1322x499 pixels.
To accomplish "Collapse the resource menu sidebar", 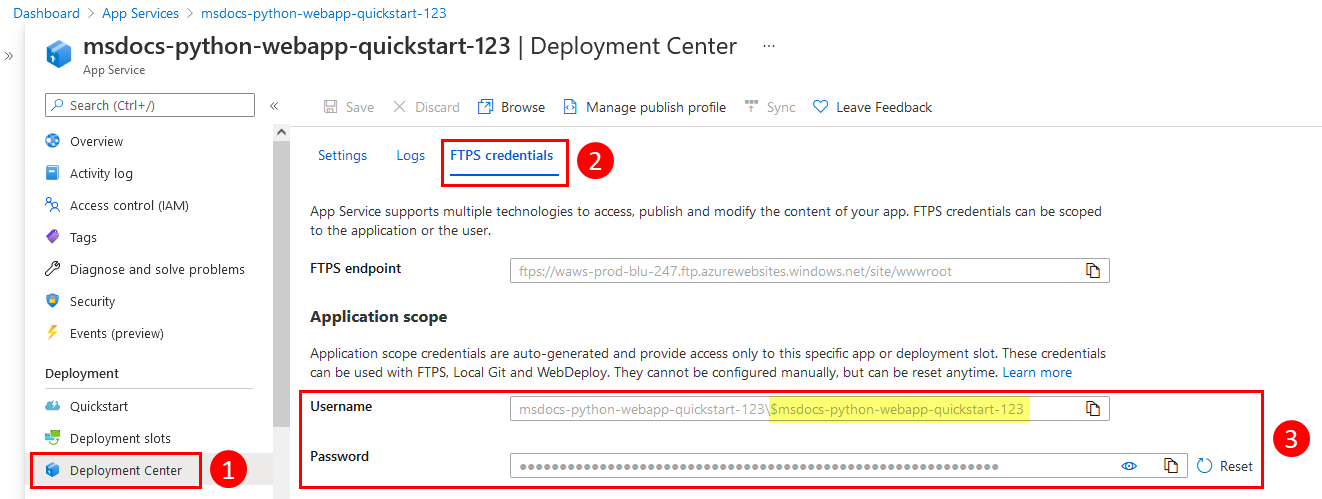I will (273, 105).
